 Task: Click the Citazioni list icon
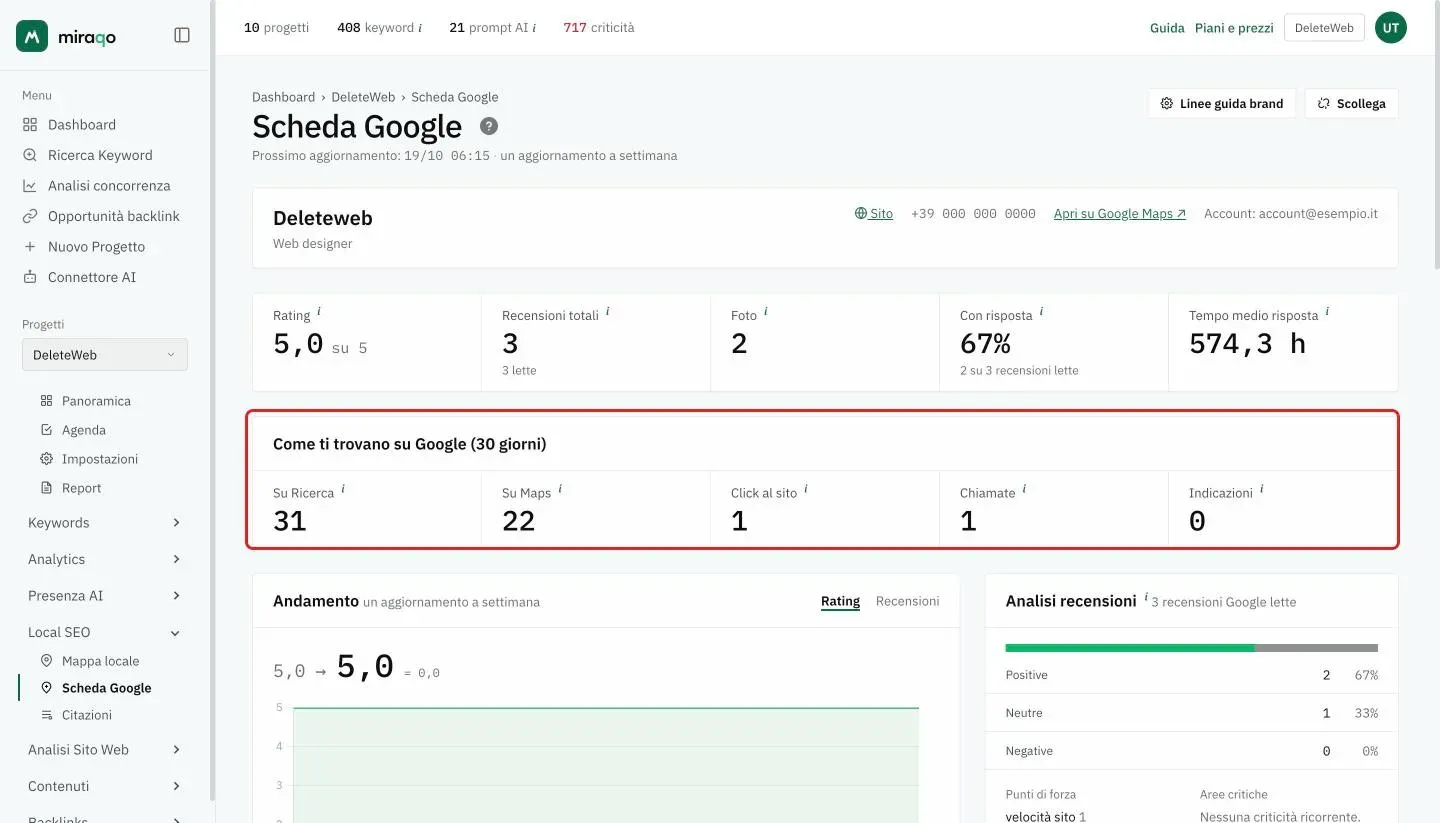[46, 715]
